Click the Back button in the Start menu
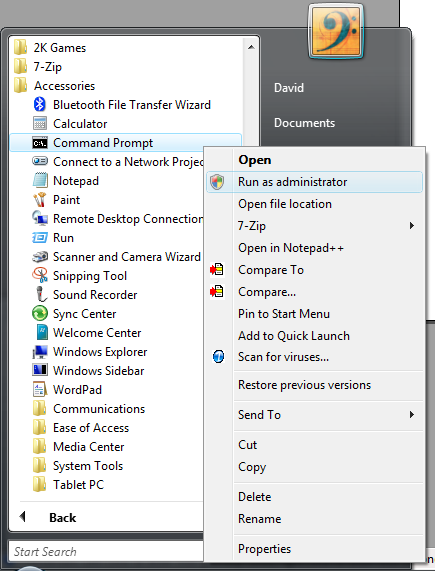 (x=48, y=517)
